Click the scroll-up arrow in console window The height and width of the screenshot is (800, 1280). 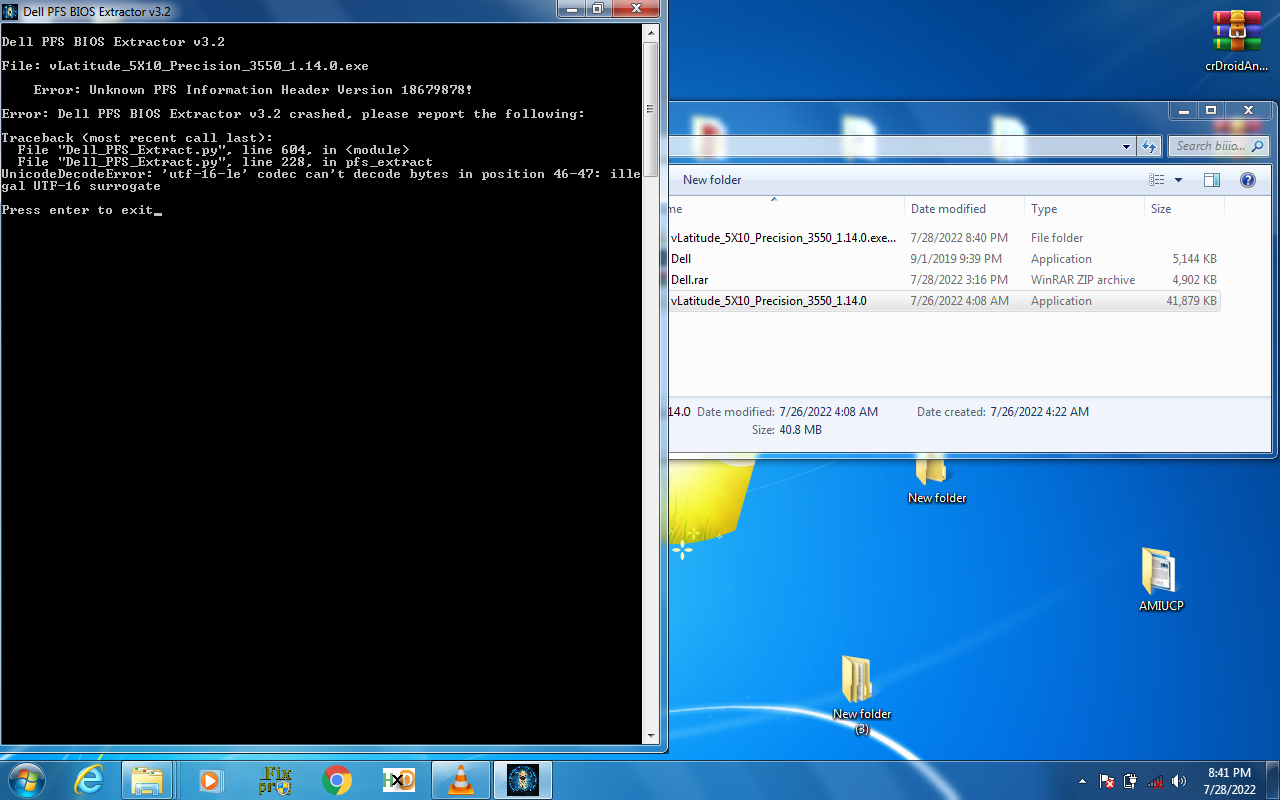650,32
